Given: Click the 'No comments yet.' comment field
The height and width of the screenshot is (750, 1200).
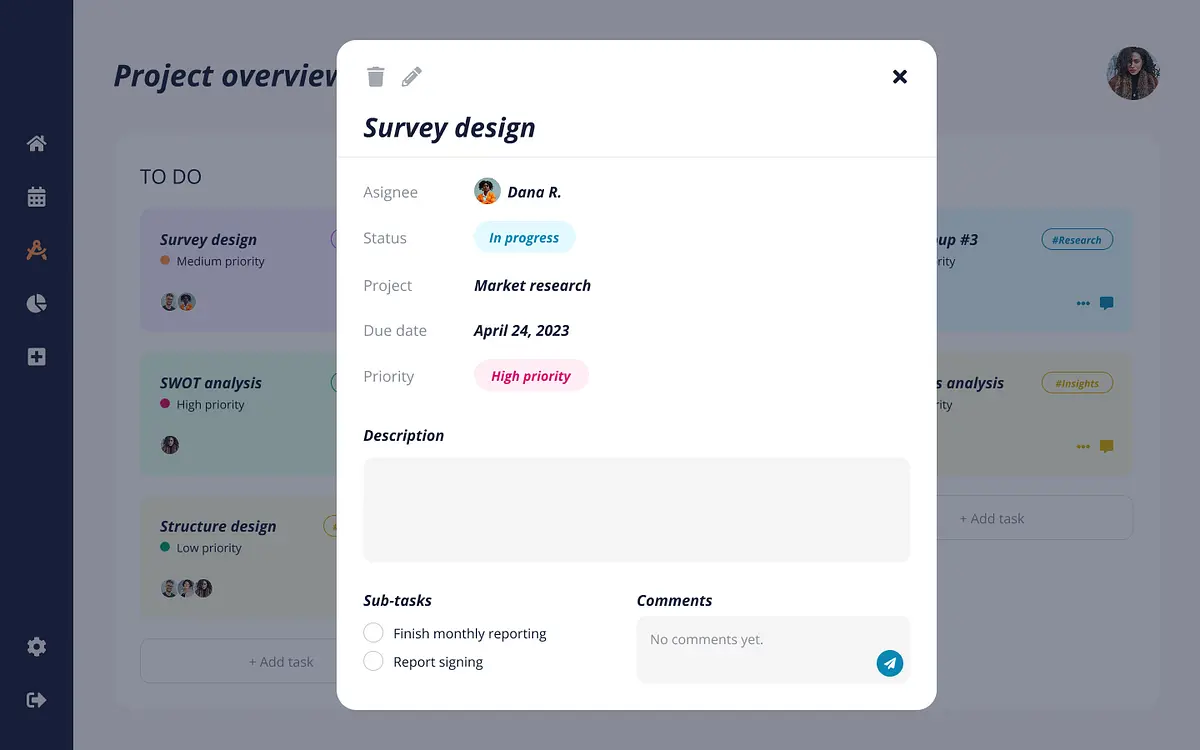Looking at the screenshot, I should [x=755, y=640].
